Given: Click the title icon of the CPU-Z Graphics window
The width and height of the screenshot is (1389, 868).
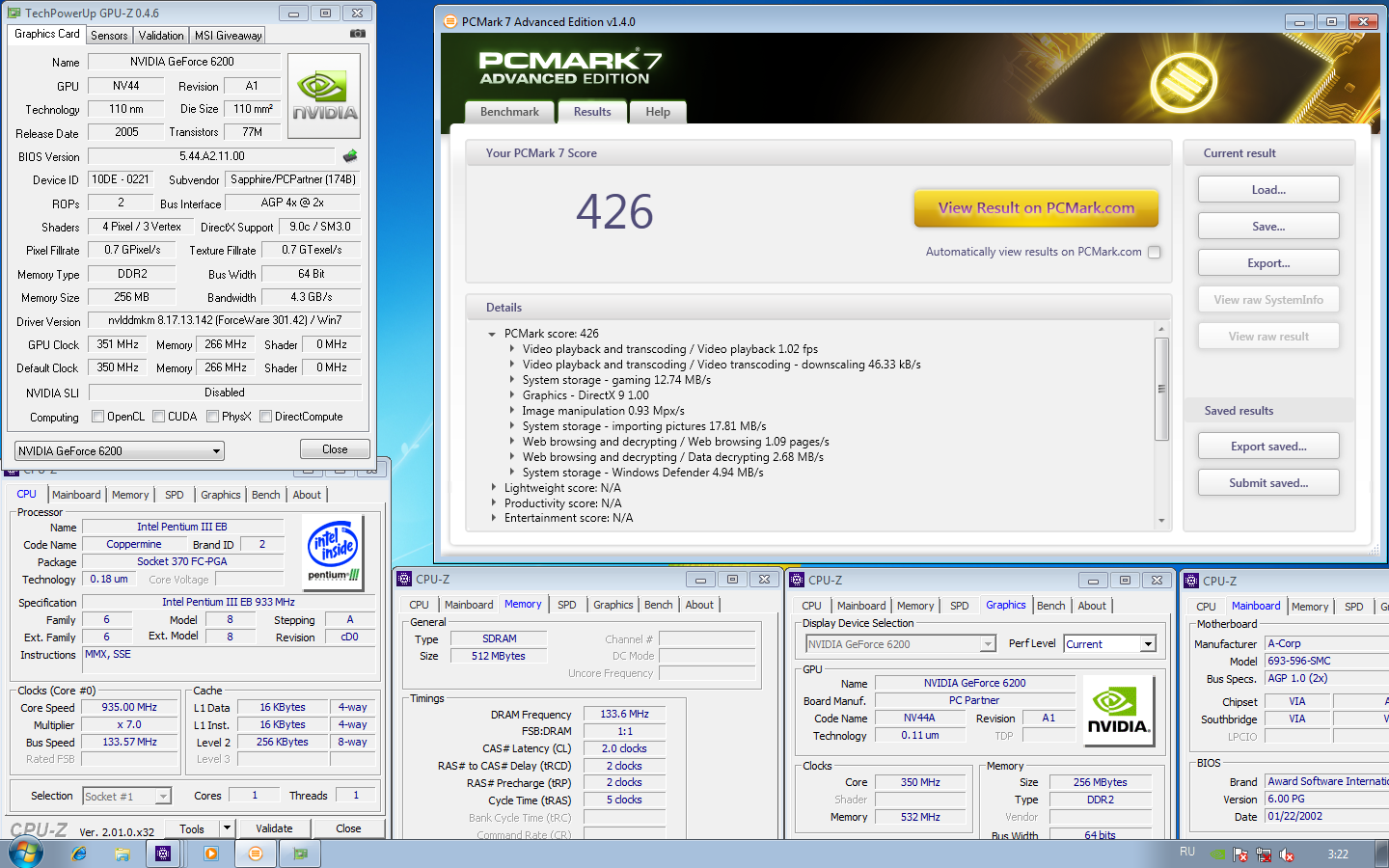Looking at the screenshot, I should 797,580.
